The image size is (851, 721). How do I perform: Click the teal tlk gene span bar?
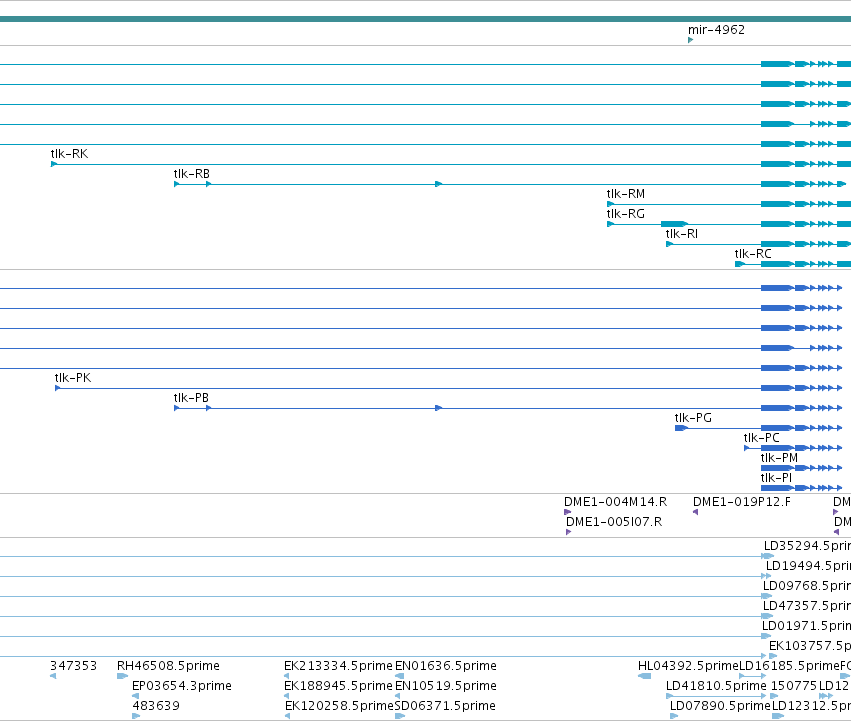[426, 19]
